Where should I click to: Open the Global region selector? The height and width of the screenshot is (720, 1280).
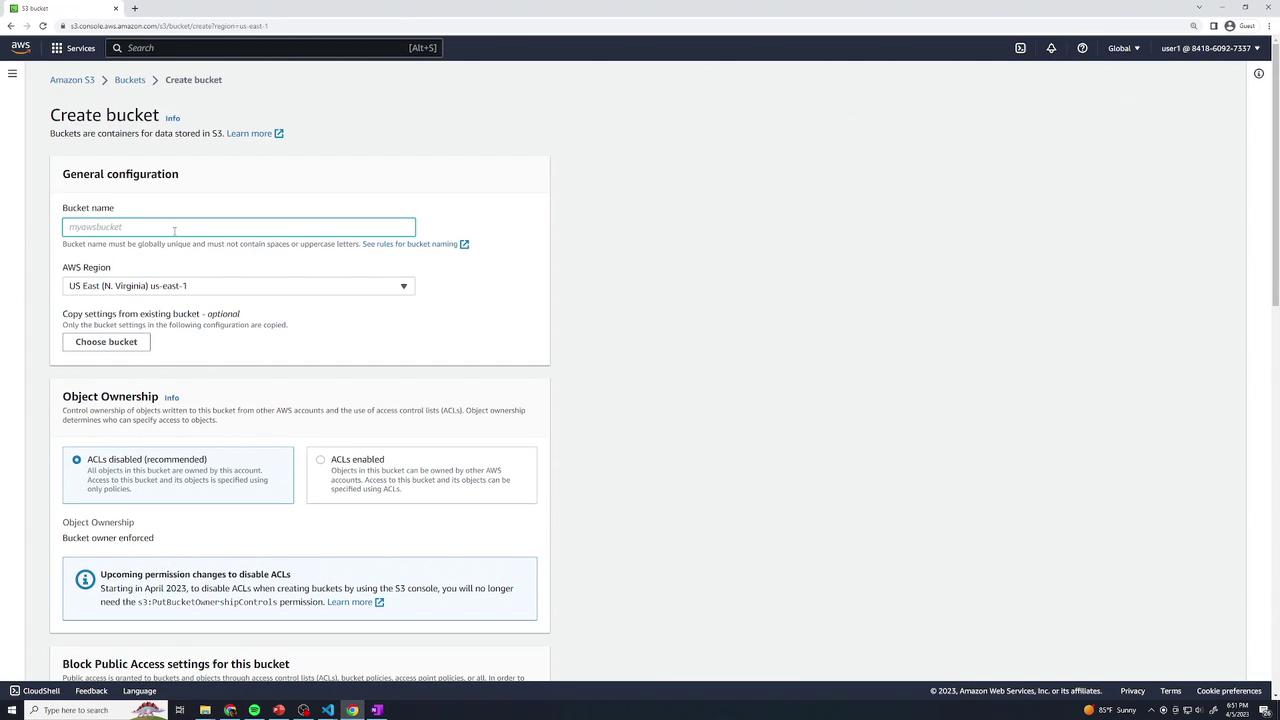point(1124,48)
